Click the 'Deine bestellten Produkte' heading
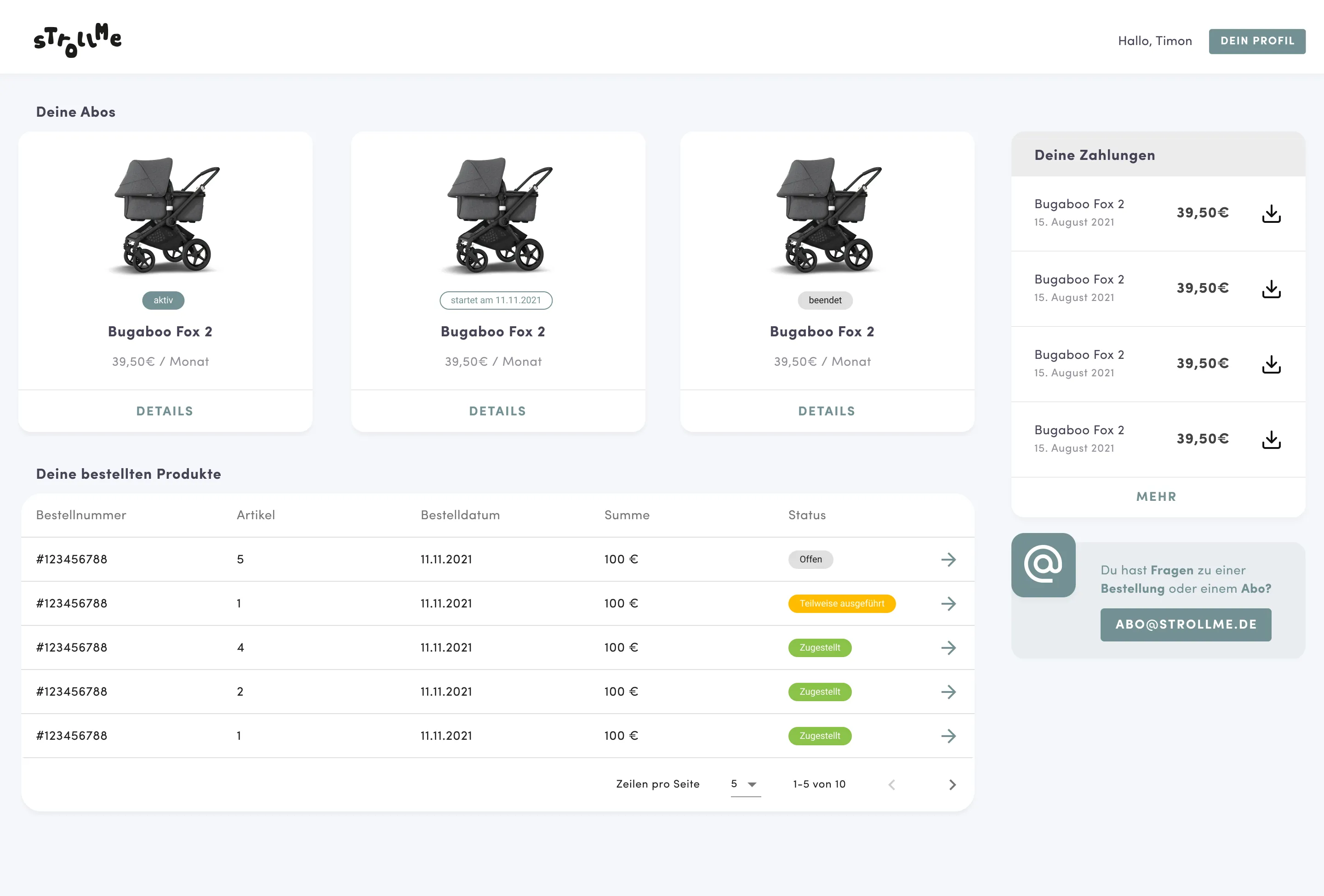 pos(128,474)
